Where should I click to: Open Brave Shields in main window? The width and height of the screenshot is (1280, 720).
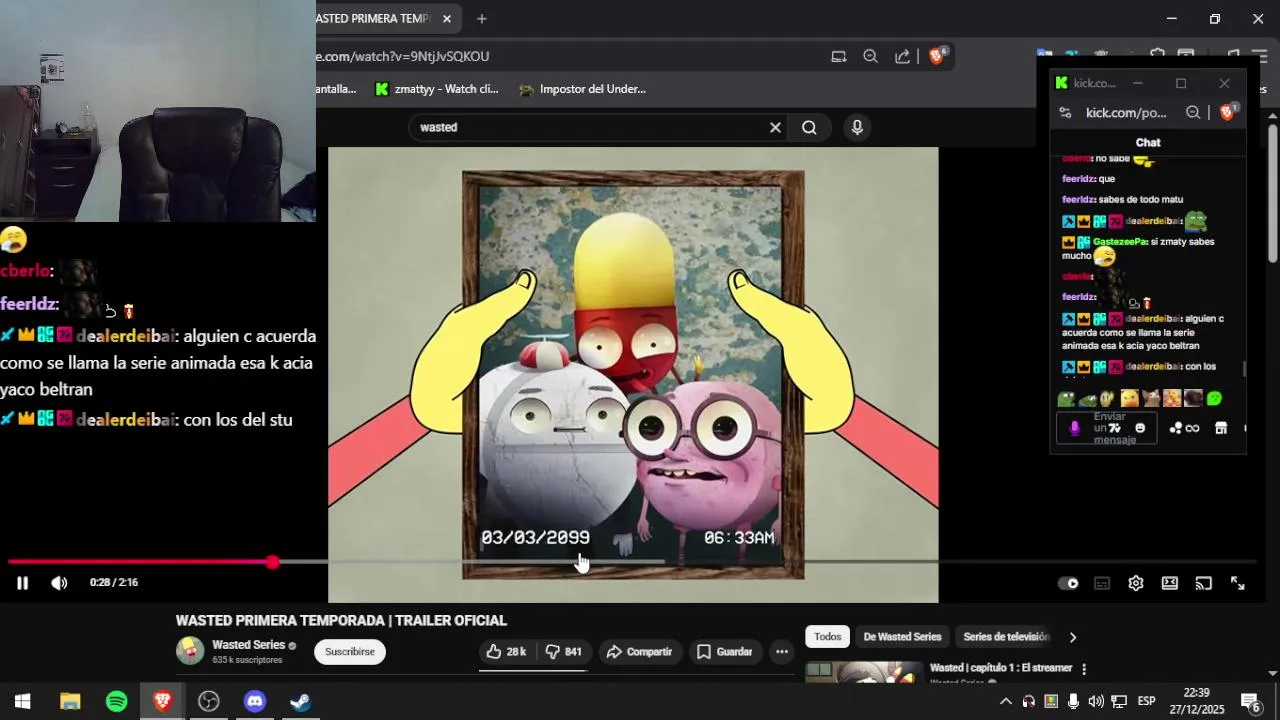click(937, 56)
